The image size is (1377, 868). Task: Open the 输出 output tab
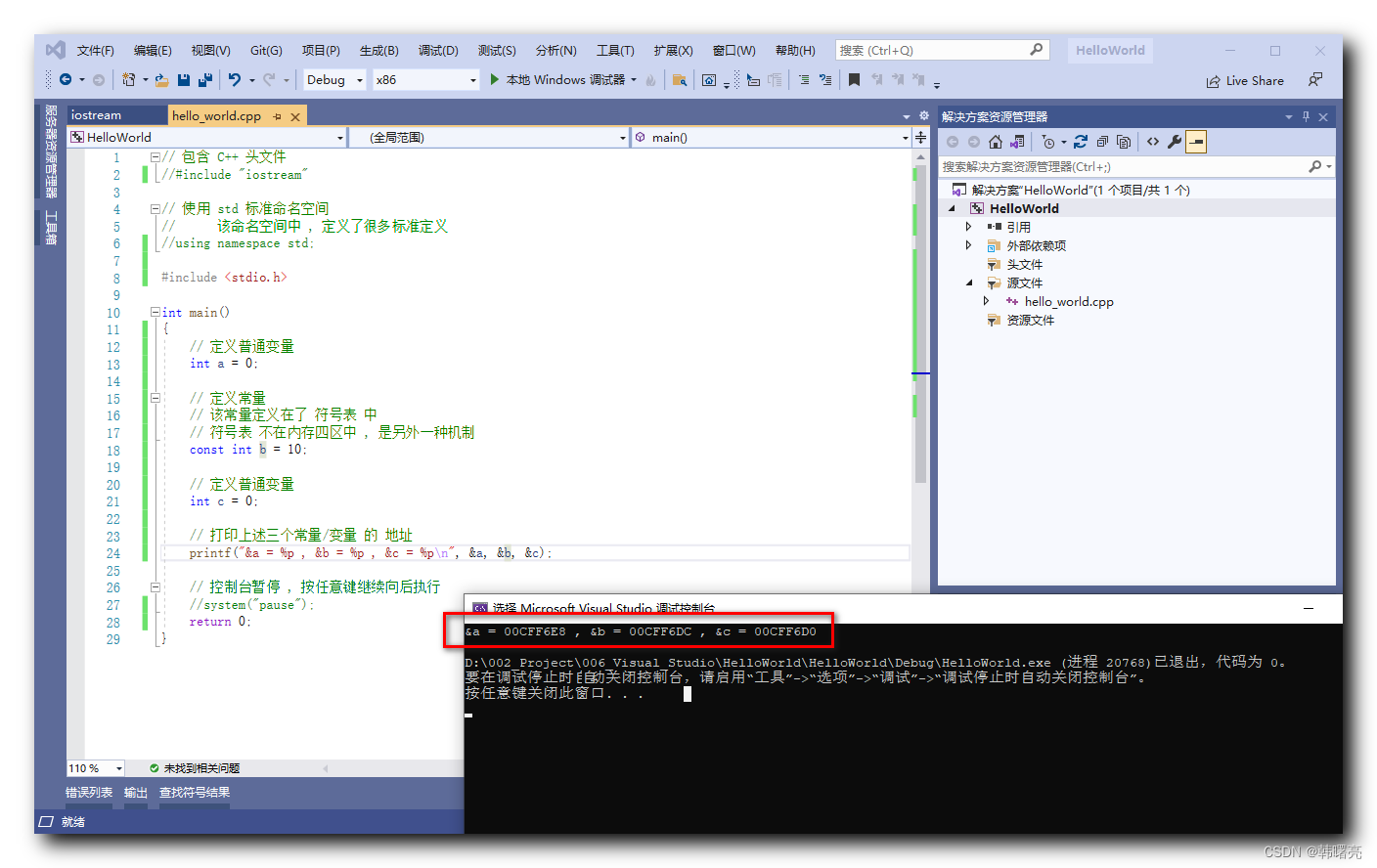pos(136,793)
